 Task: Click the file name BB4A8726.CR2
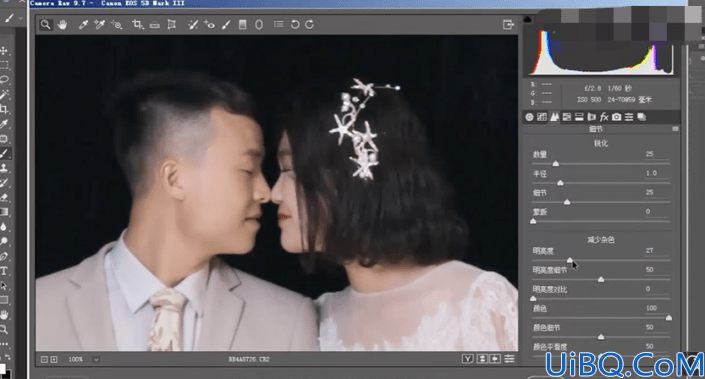point(249,360)
